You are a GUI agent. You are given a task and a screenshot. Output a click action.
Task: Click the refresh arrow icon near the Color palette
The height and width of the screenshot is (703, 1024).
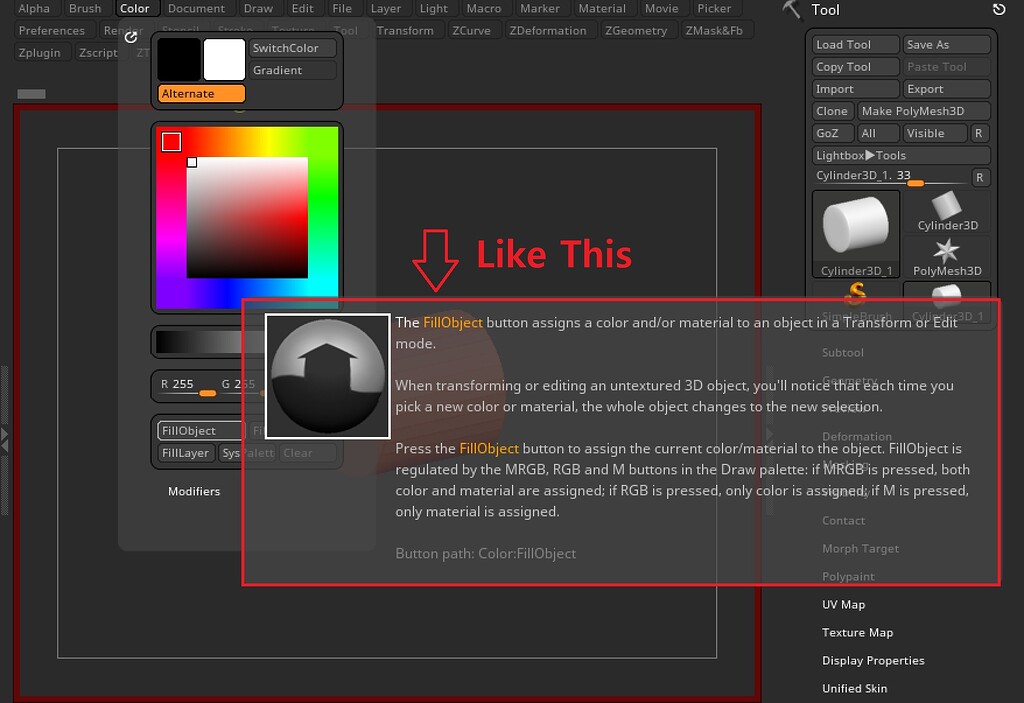(x=129, y=35)
